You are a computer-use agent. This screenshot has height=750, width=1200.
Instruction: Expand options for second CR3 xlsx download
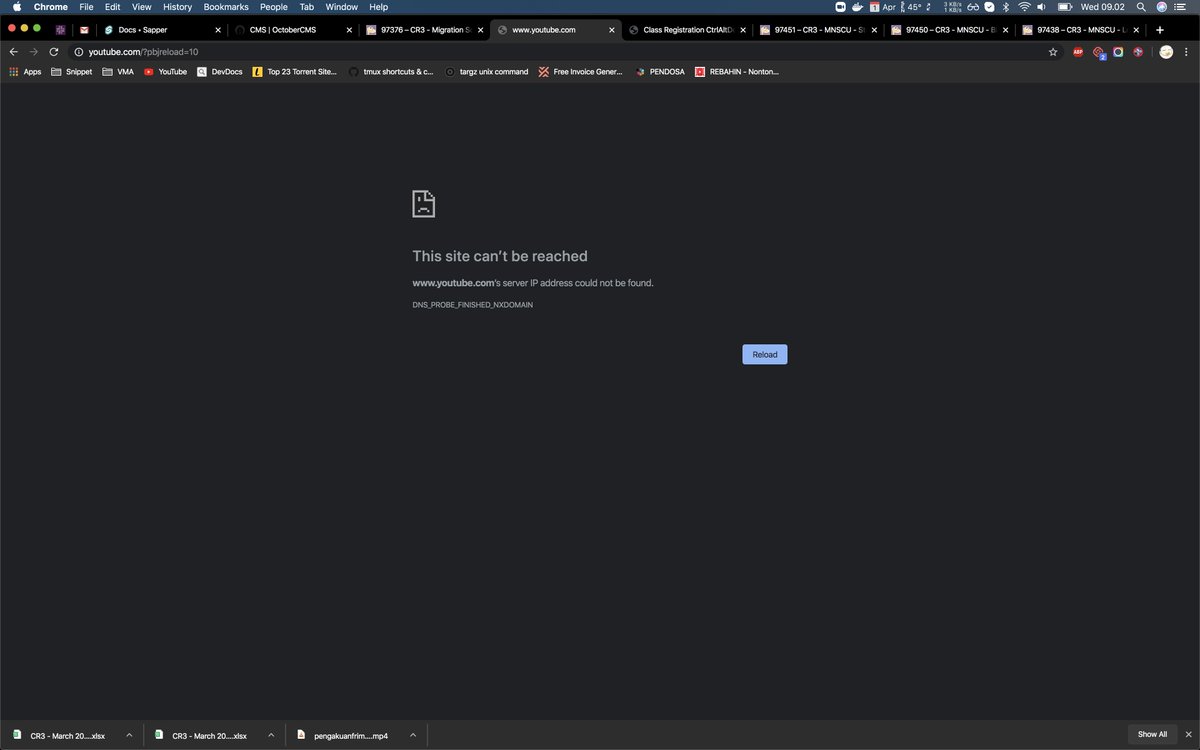coord(271,735)
